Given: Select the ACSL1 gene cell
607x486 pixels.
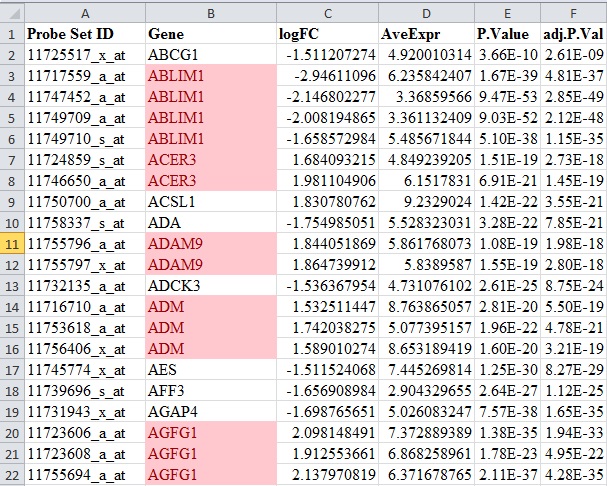Looking at the screenshot, I should [211, 202].
